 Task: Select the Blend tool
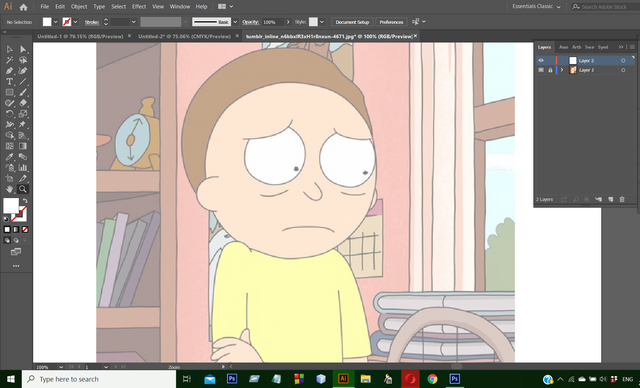[23, 157]
